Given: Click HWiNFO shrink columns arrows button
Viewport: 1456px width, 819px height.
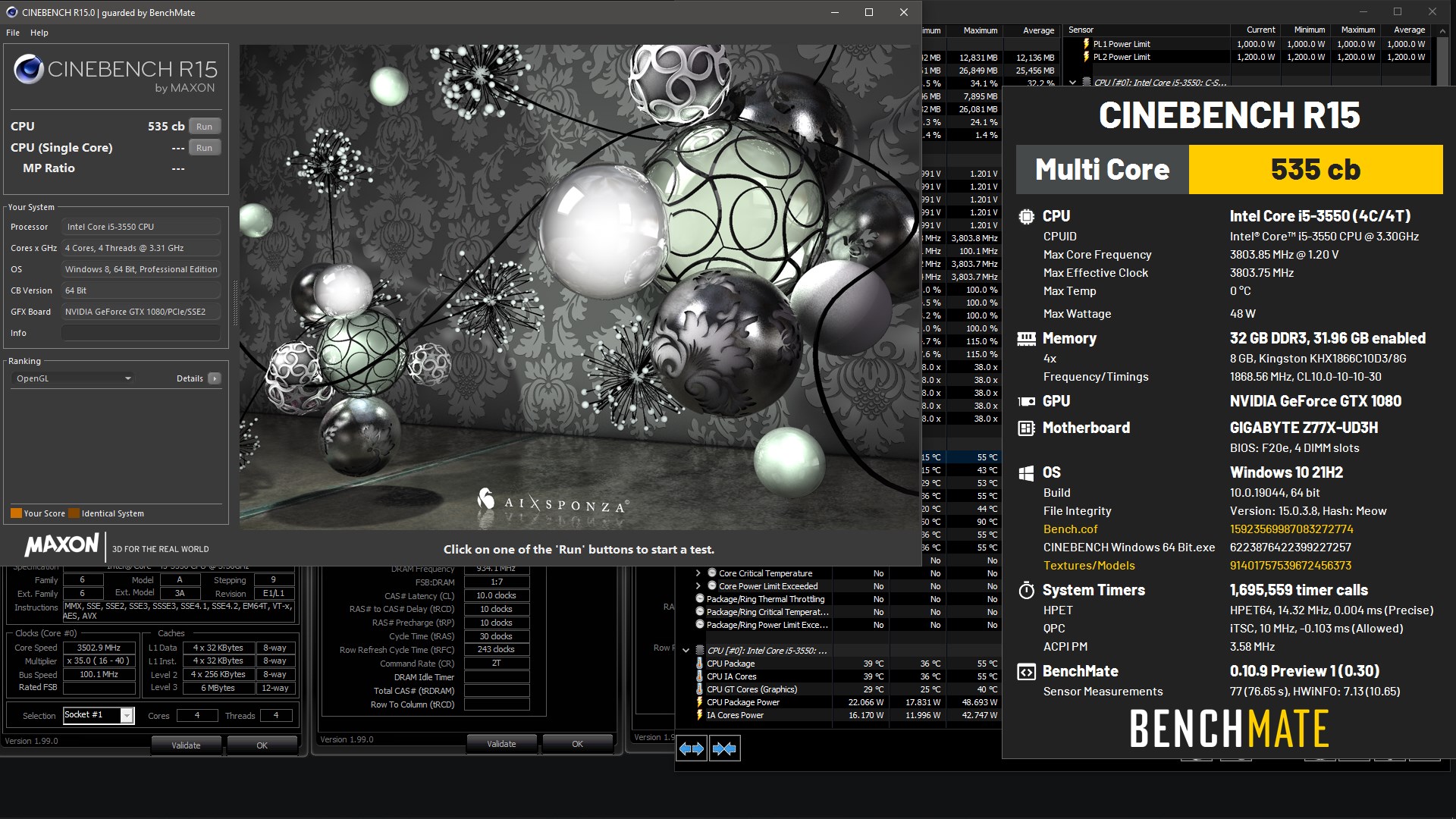Looking at the screenshot, I should tap(724, 748).
